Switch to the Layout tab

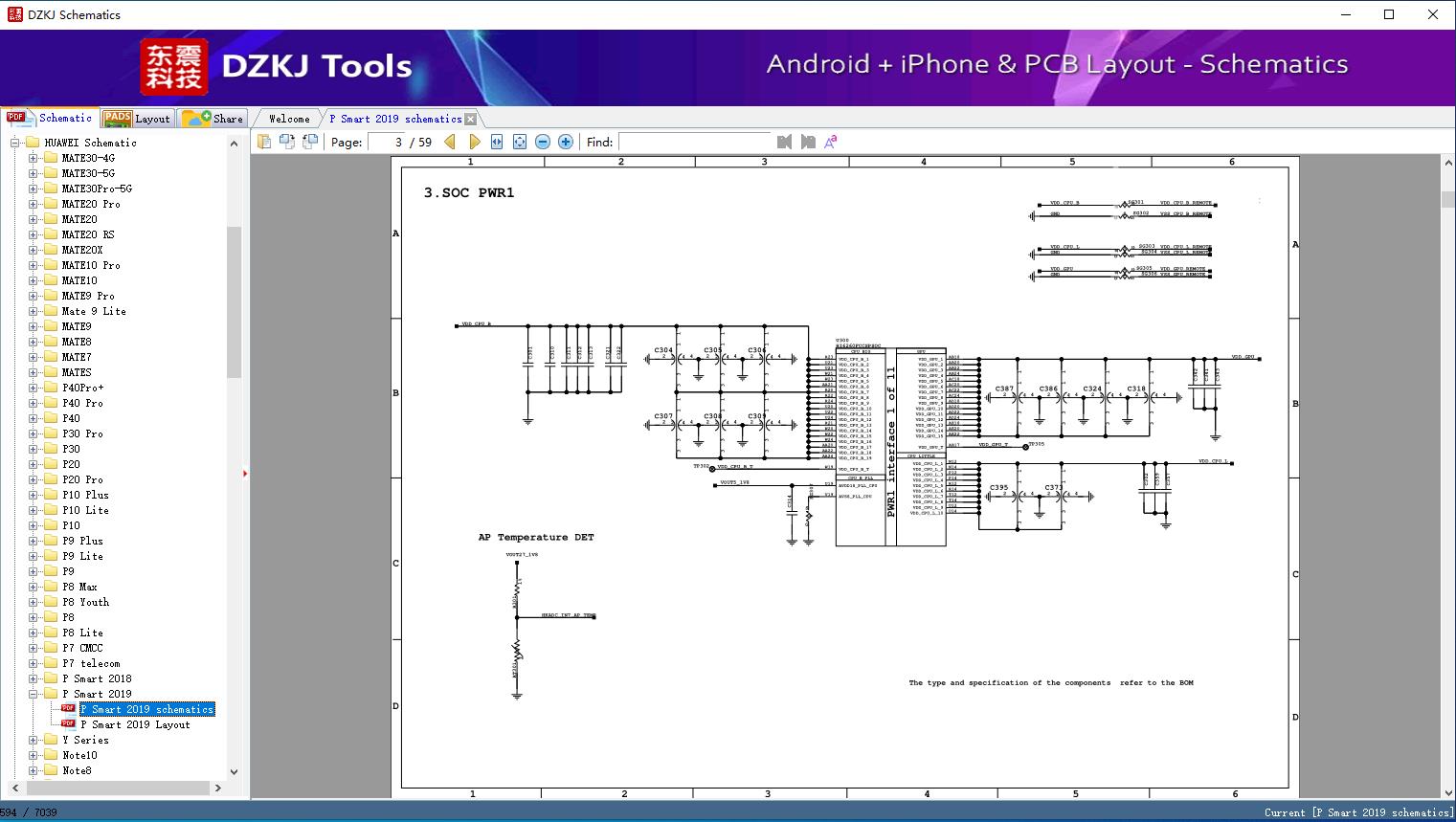[x=137, y=119]
